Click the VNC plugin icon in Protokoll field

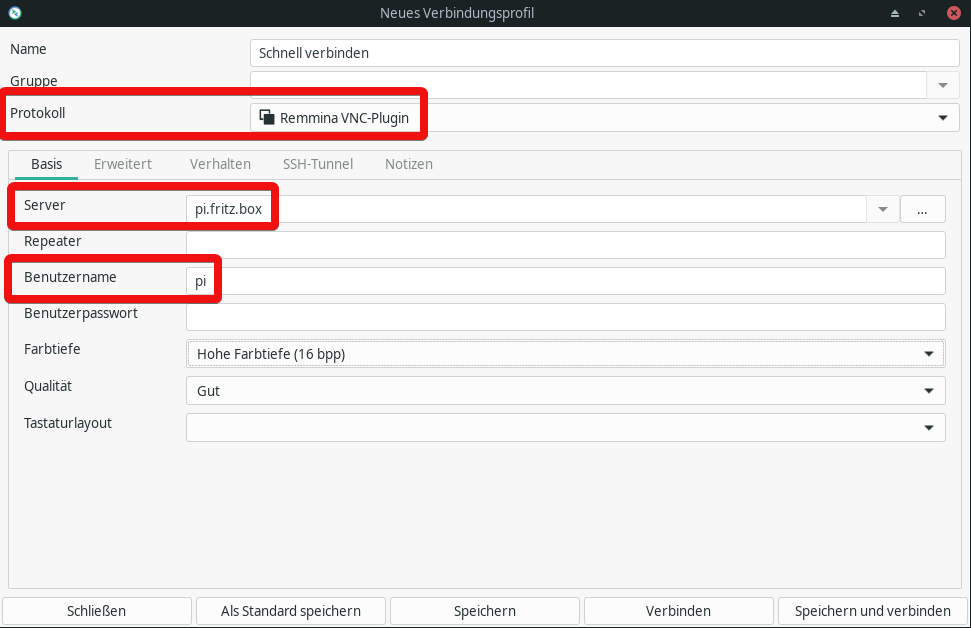[267, 117]
